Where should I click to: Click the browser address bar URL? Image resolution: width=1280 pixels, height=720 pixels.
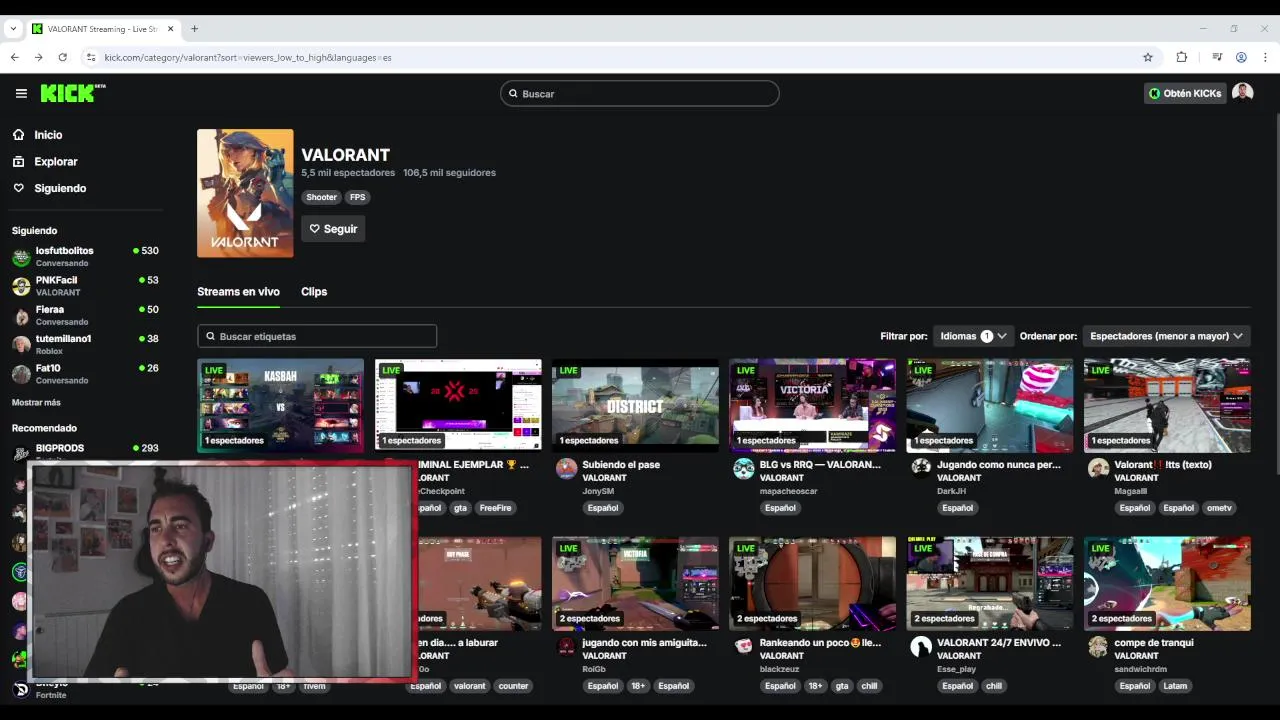click(248, 57)
